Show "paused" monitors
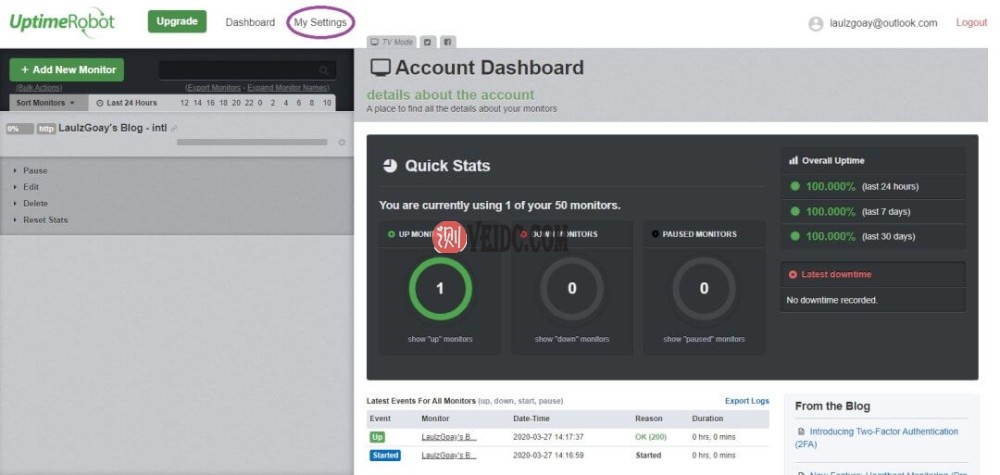1000x475 pixels. [x=704, y=339]
